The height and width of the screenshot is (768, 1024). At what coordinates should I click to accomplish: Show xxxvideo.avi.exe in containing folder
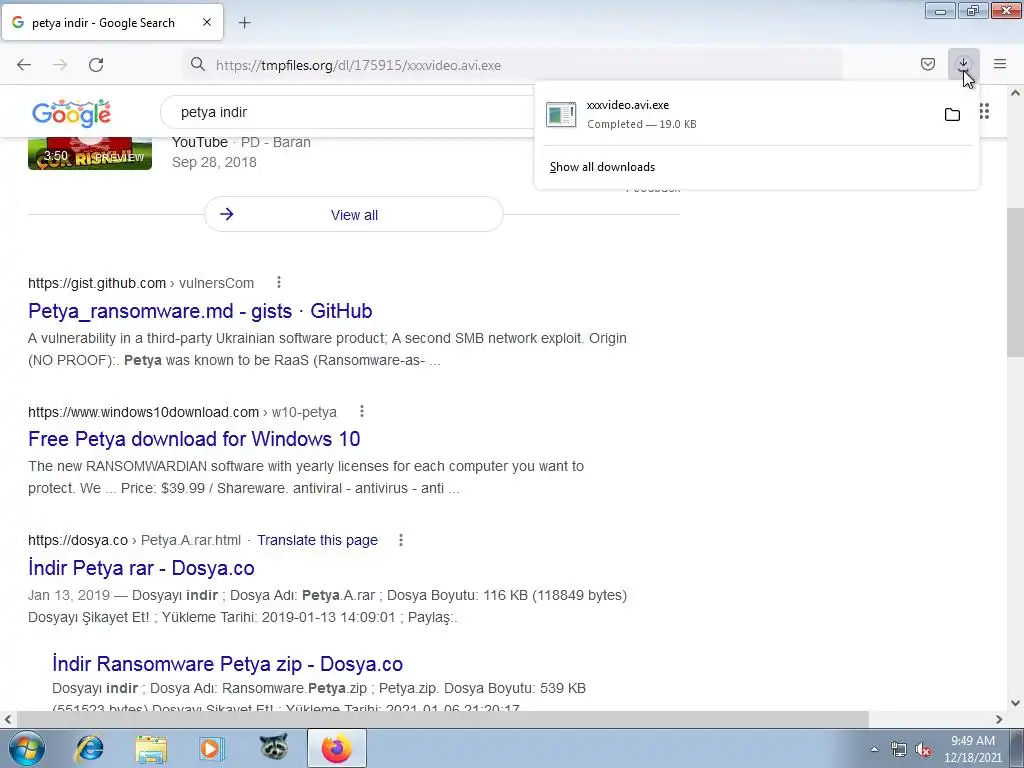click(952, 115)
